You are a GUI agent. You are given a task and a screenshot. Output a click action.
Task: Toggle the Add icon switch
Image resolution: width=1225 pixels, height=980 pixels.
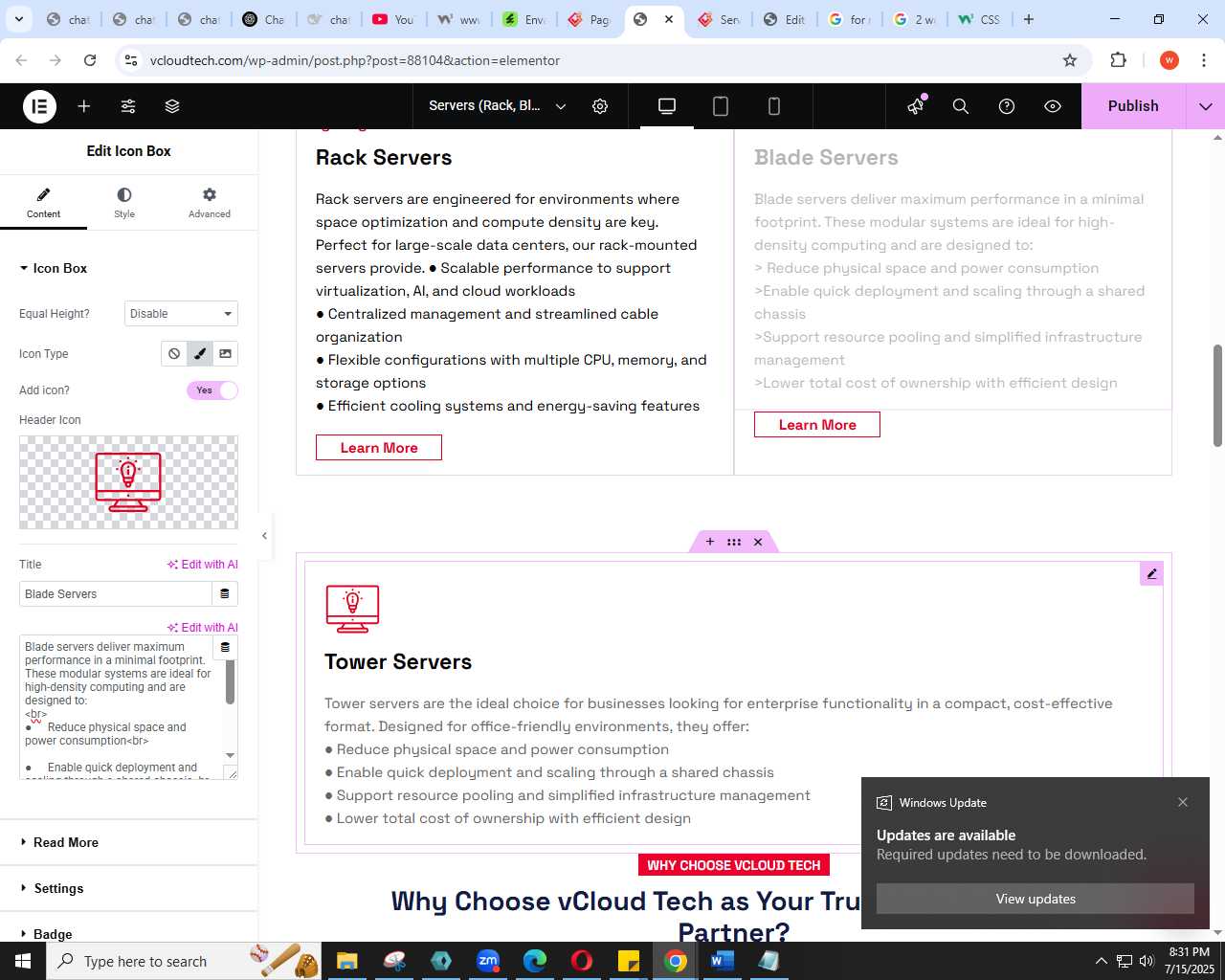212,390
